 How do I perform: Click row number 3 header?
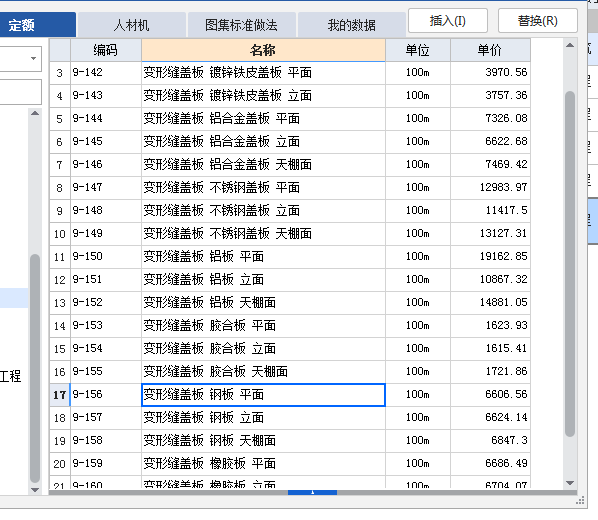click(x=60, y=72)
